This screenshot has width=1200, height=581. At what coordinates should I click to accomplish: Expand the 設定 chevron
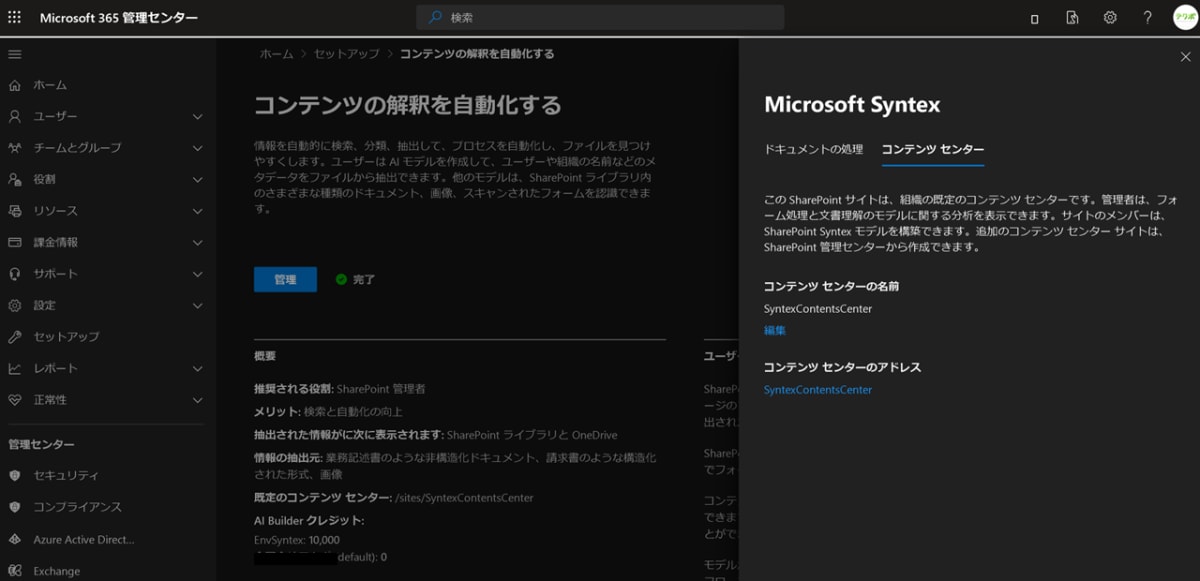pyautogui.click(x=197, y=305)
